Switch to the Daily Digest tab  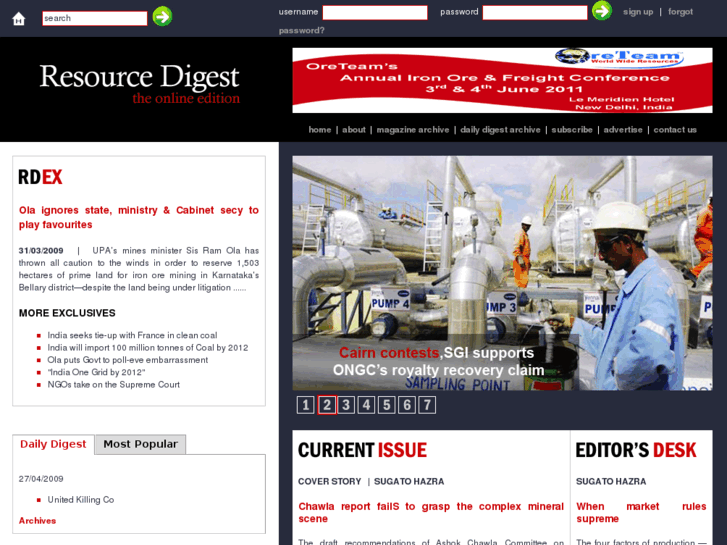click(53, 444)
